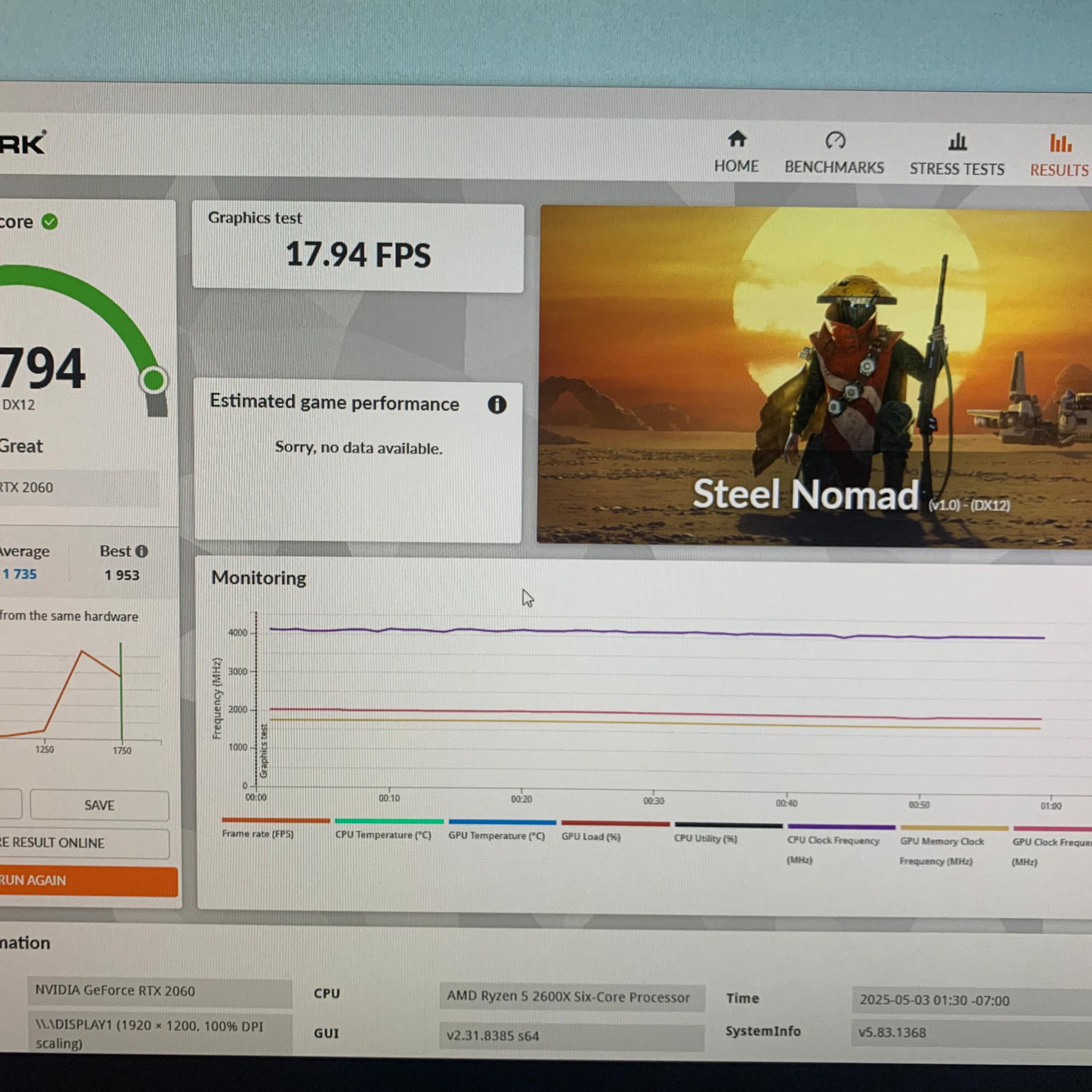
Task: Click the RESULTS tab label
Action: 1059,170
